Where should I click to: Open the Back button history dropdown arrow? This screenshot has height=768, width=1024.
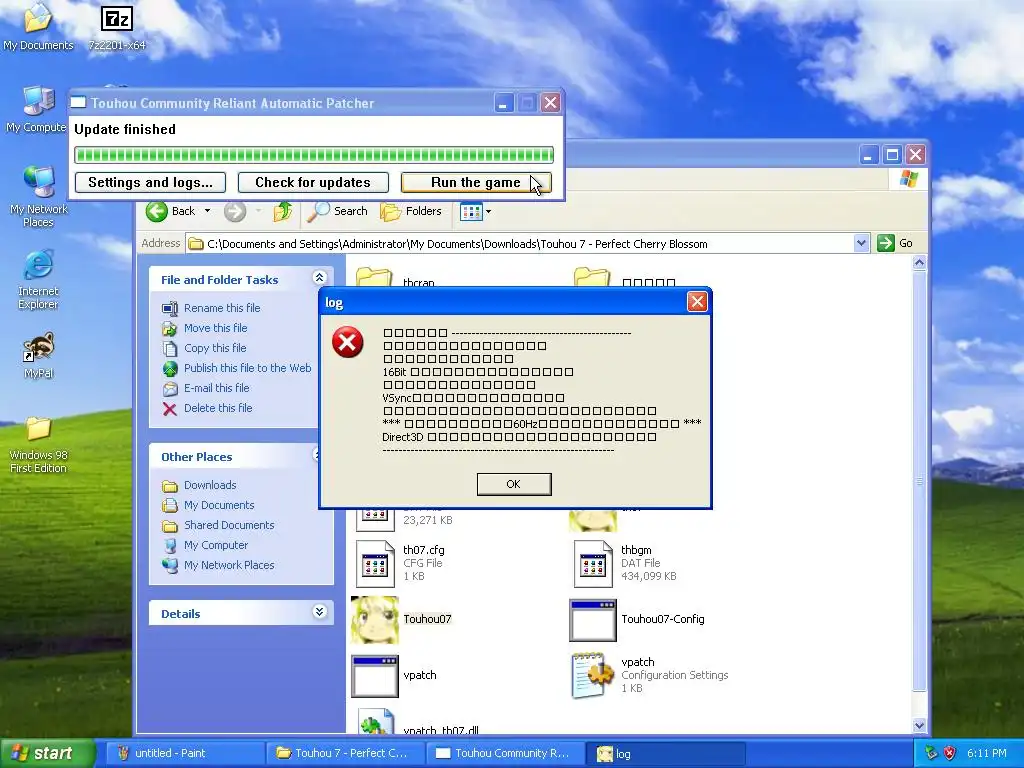(x=208, y=211)
